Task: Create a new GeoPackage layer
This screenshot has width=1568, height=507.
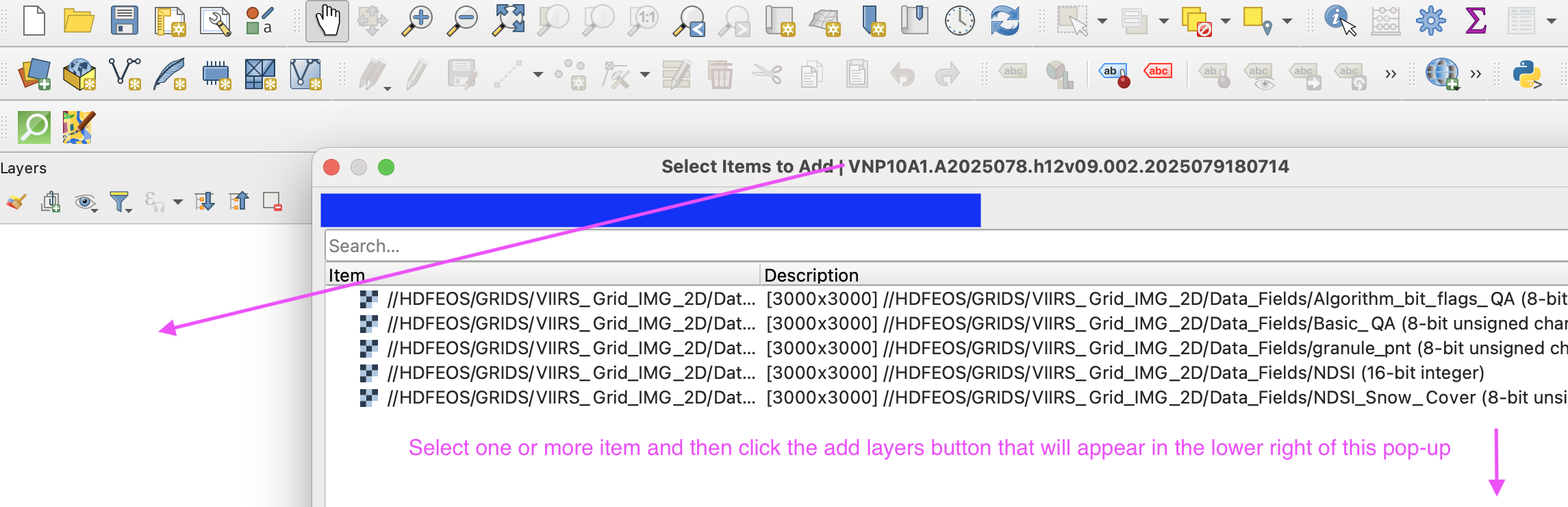Action: click(x=79, y=74)
